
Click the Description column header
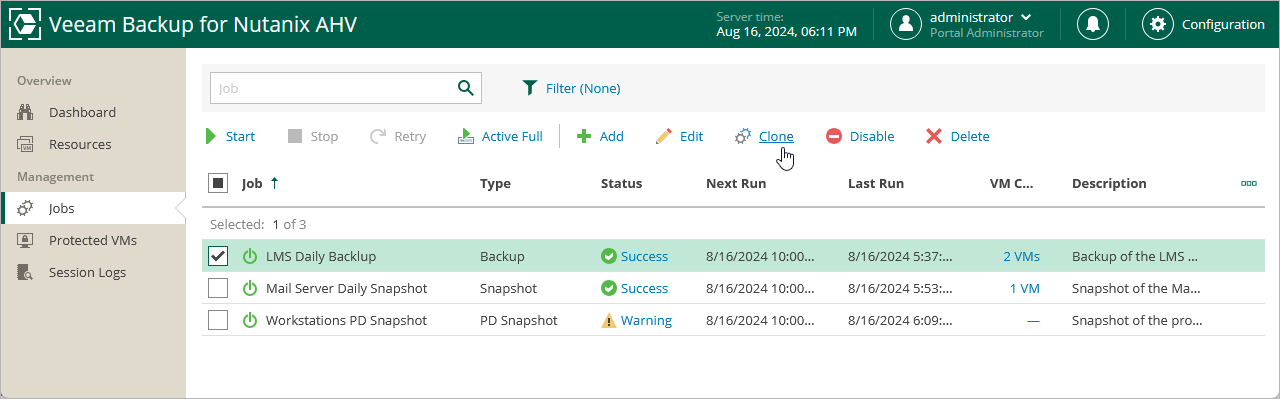tap(1109, 183)
